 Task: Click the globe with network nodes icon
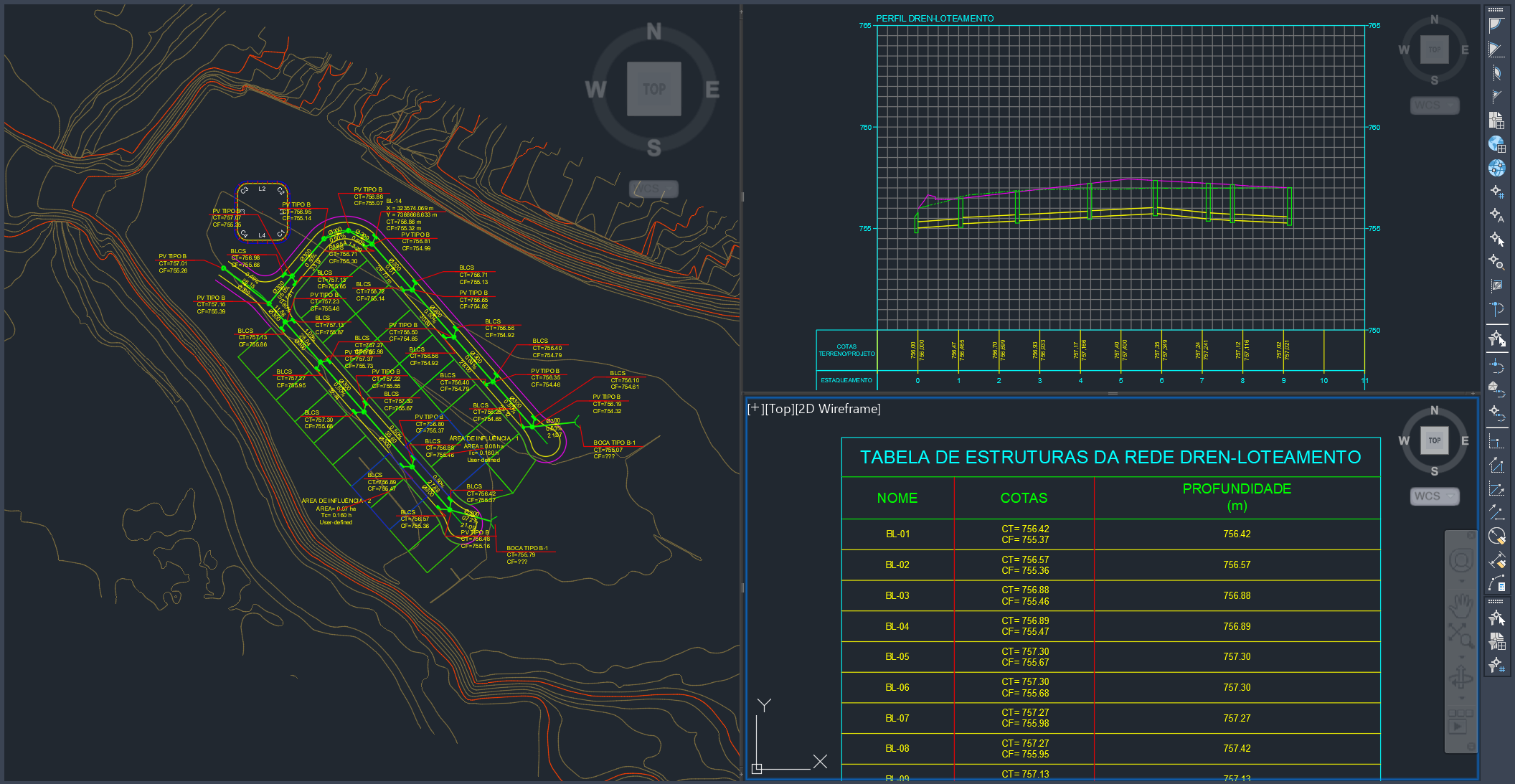[x=1496, y=168]
